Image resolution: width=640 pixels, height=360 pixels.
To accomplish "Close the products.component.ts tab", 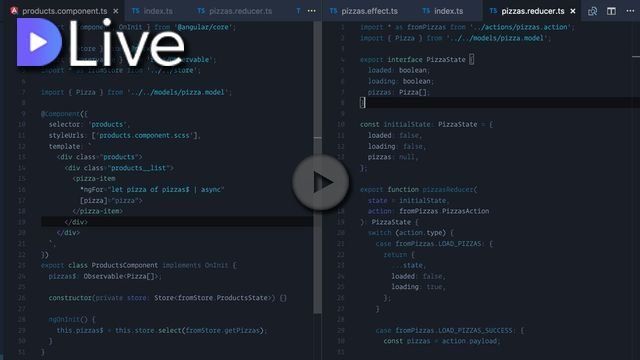I will [116, 11].
